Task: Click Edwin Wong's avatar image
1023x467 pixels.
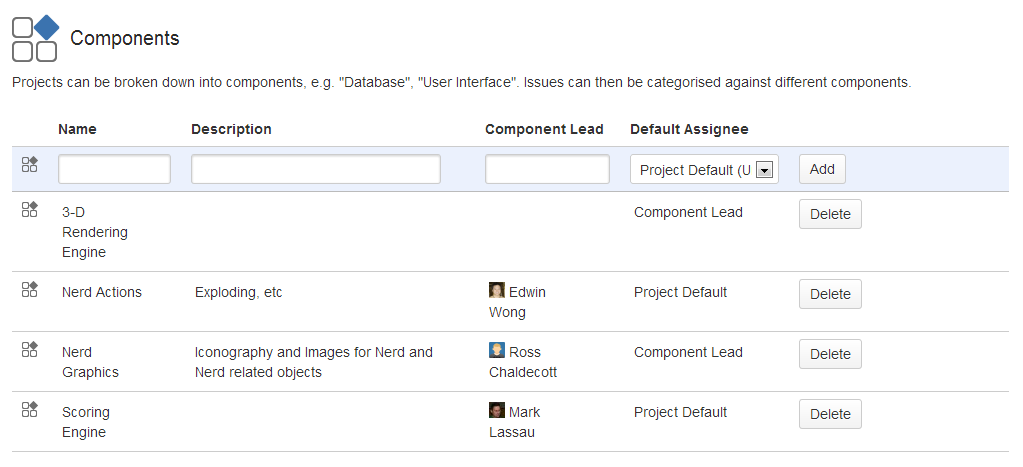Action: click(497, 291)
